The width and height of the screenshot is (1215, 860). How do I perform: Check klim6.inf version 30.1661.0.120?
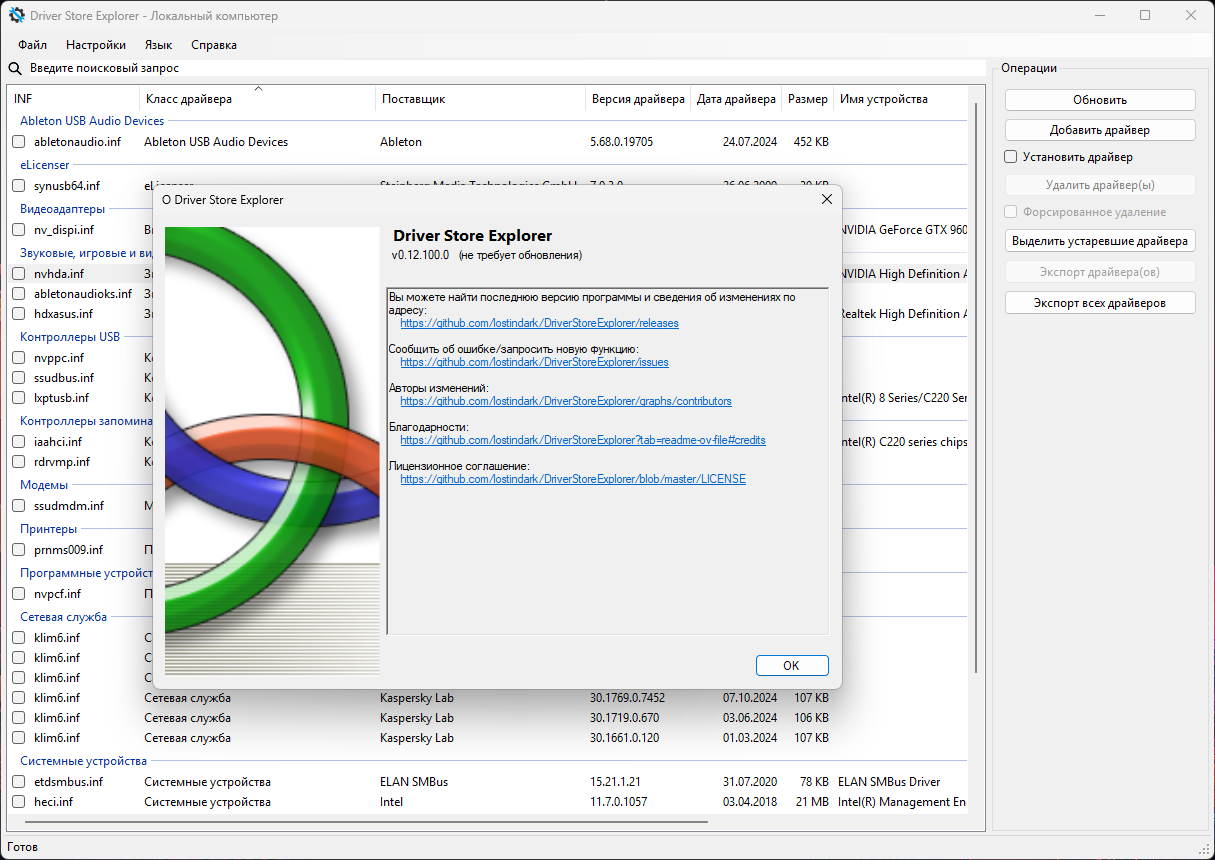click(x=19, y=738)
